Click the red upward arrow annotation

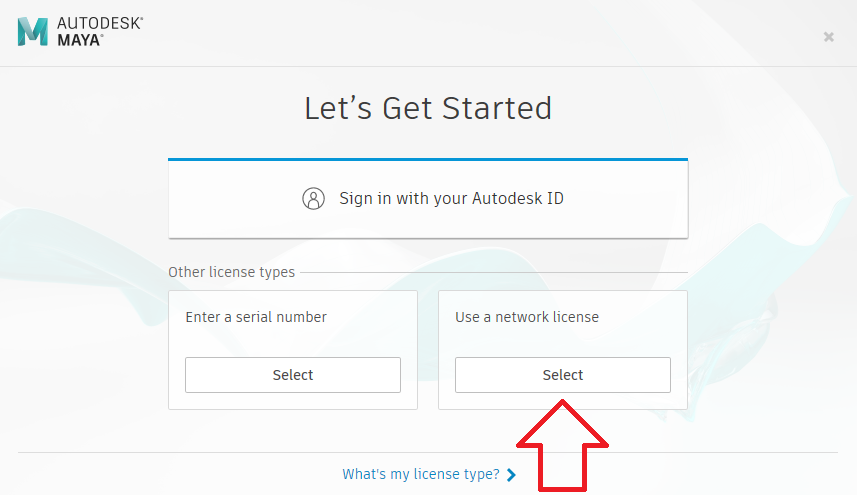pos(562,446)
